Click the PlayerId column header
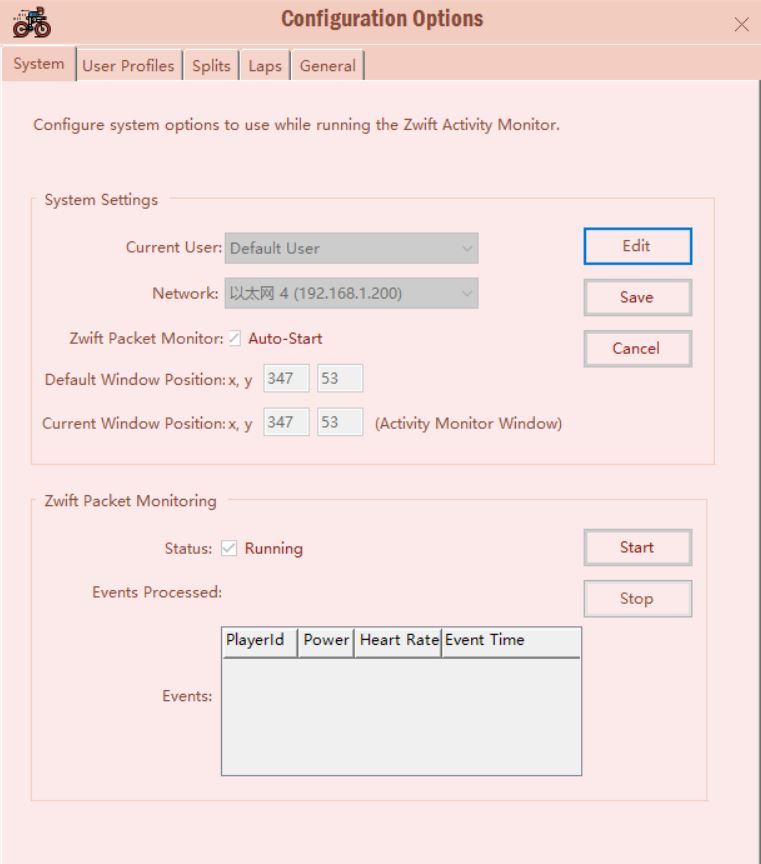The image size is (761, 864). [260, 641]
